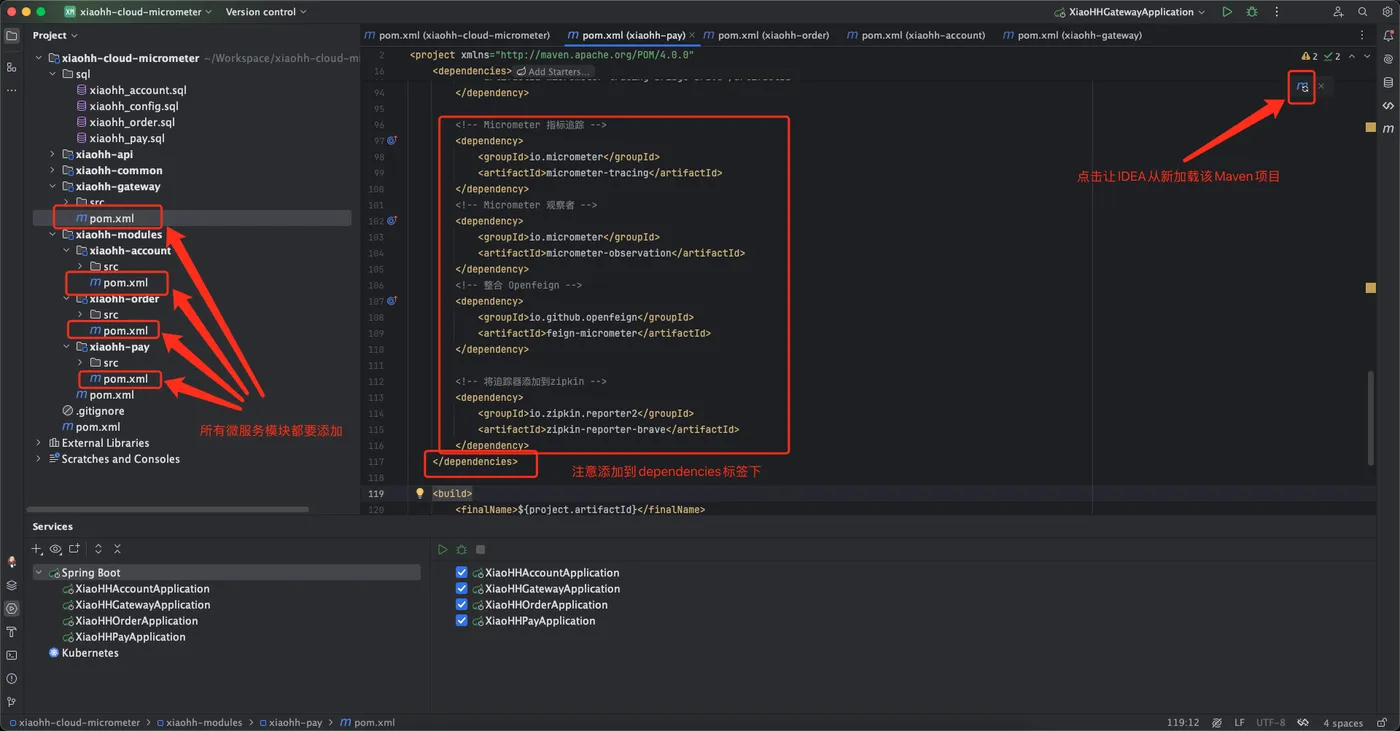The width and height of the screenshot is (1400, 731).
Task: Run XiaoHHGatewayApplication with the top Run button
Action: pyautogui.click(x=1227, y=12)
